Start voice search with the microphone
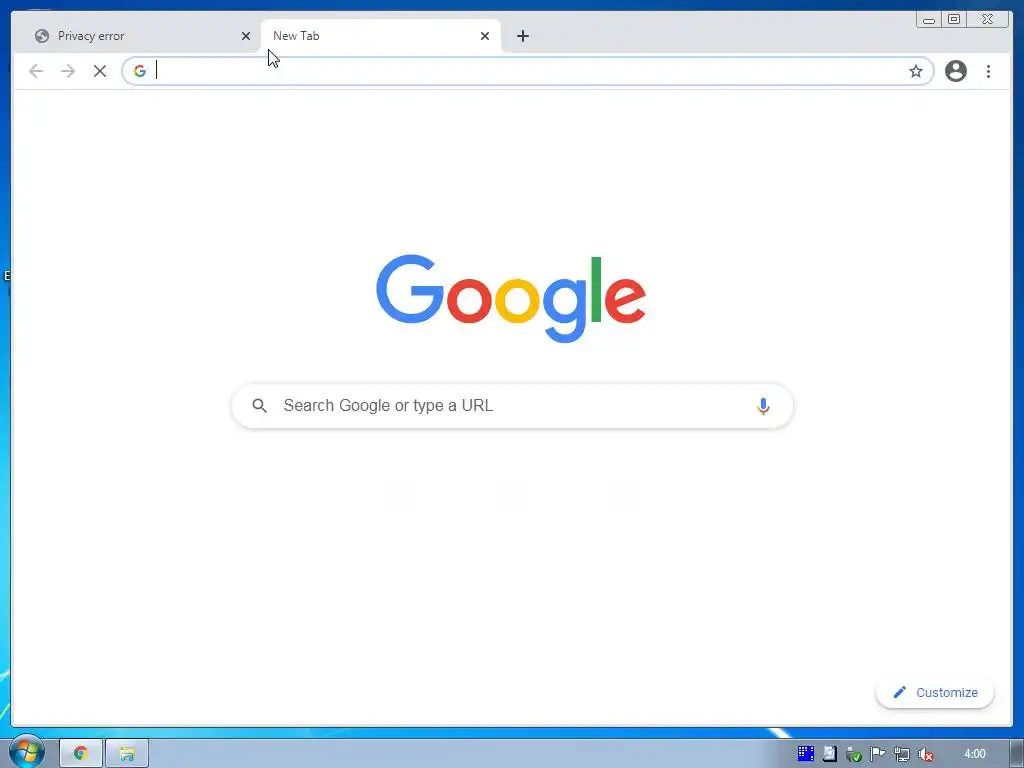This screenshot has width=1024, height=768. coord(763,406)
